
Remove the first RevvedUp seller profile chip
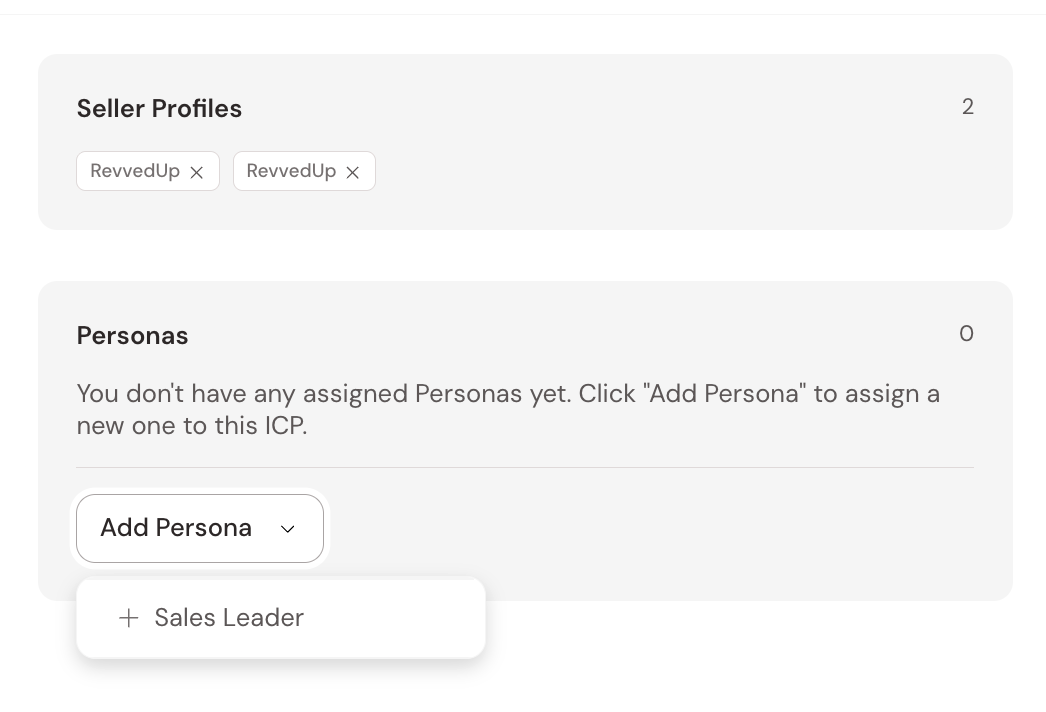click(197, 172)
